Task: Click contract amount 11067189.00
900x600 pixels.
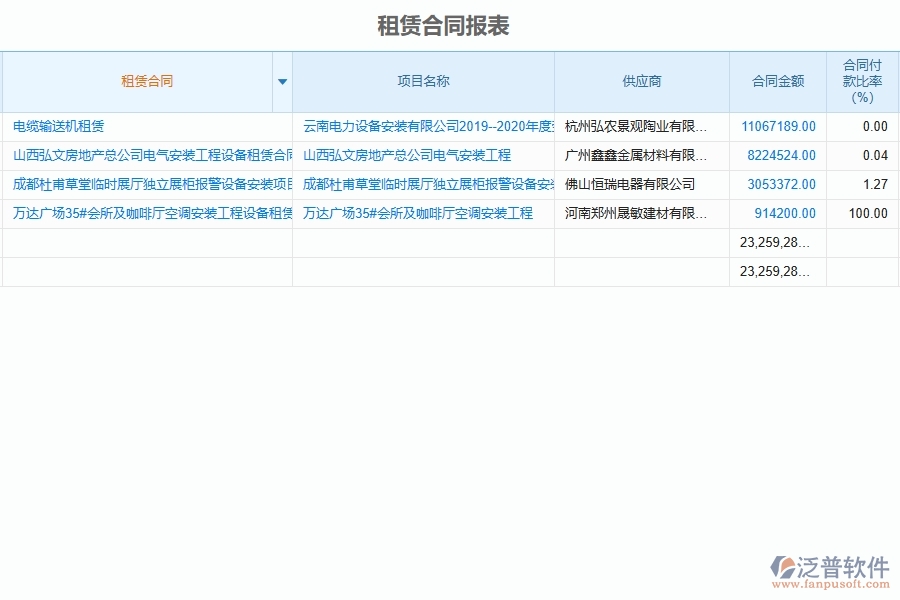Action: coord(778,127)
